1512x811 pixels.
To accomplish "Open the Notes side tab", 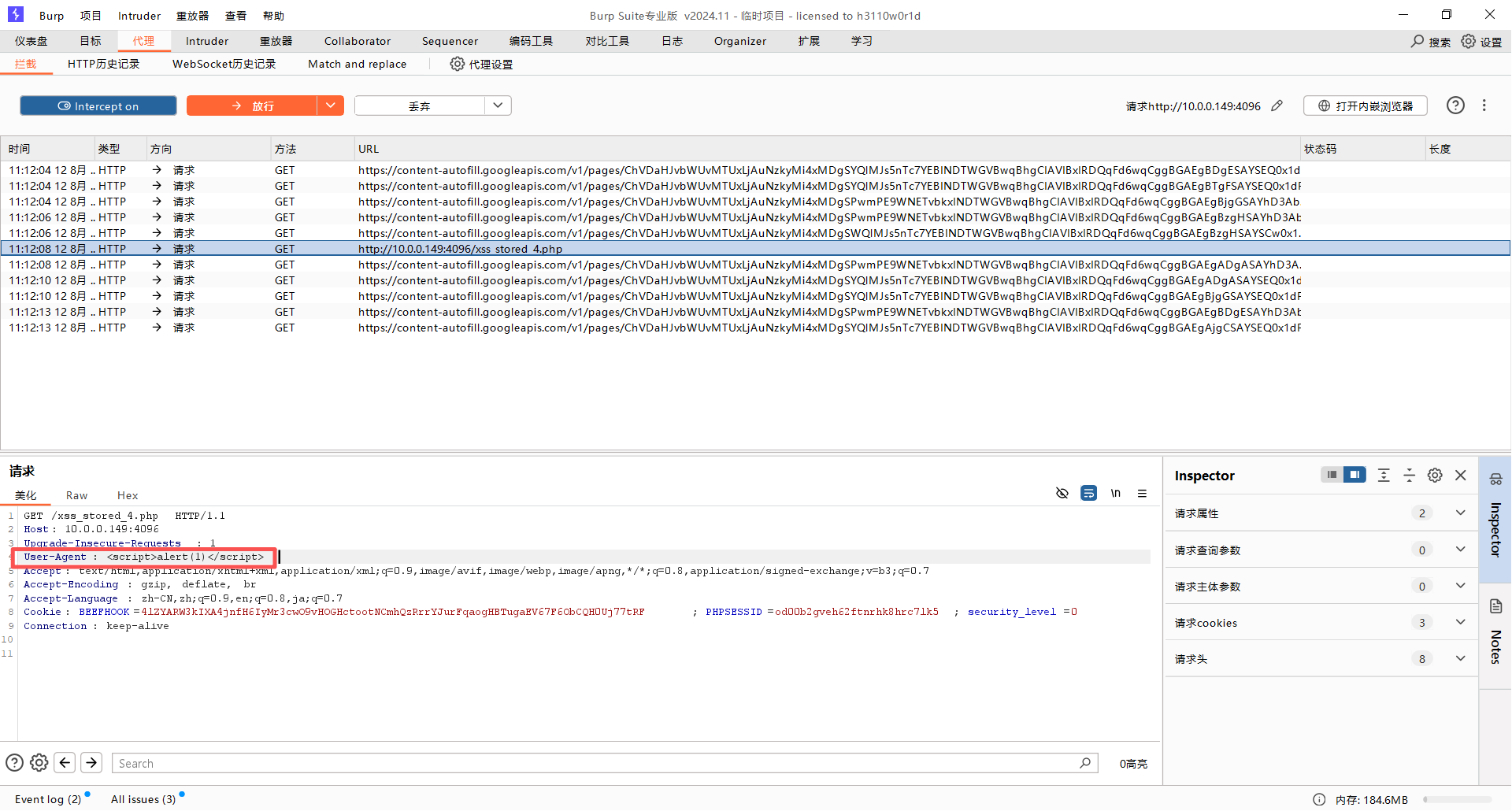I will click(x=1495, y=635).
